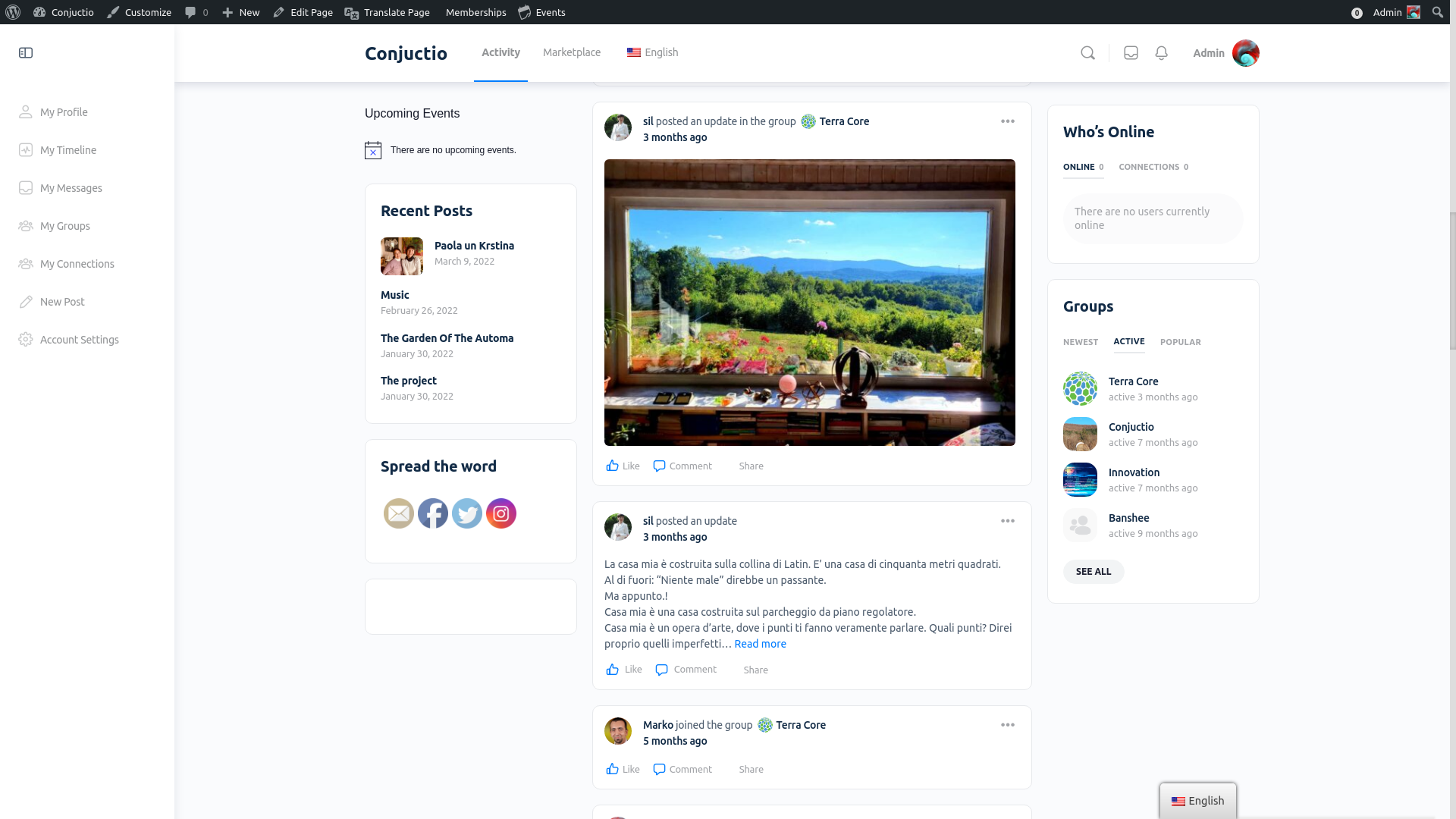1456x819 pixels.
Task: Open the search magnifier in header
Action: (1087, 53)
